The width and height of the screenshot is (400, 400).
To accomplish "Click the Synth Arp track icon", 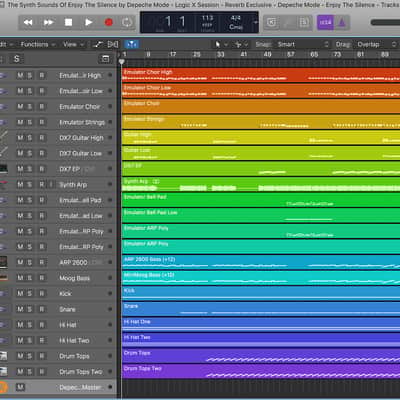I will pos(4,184).
